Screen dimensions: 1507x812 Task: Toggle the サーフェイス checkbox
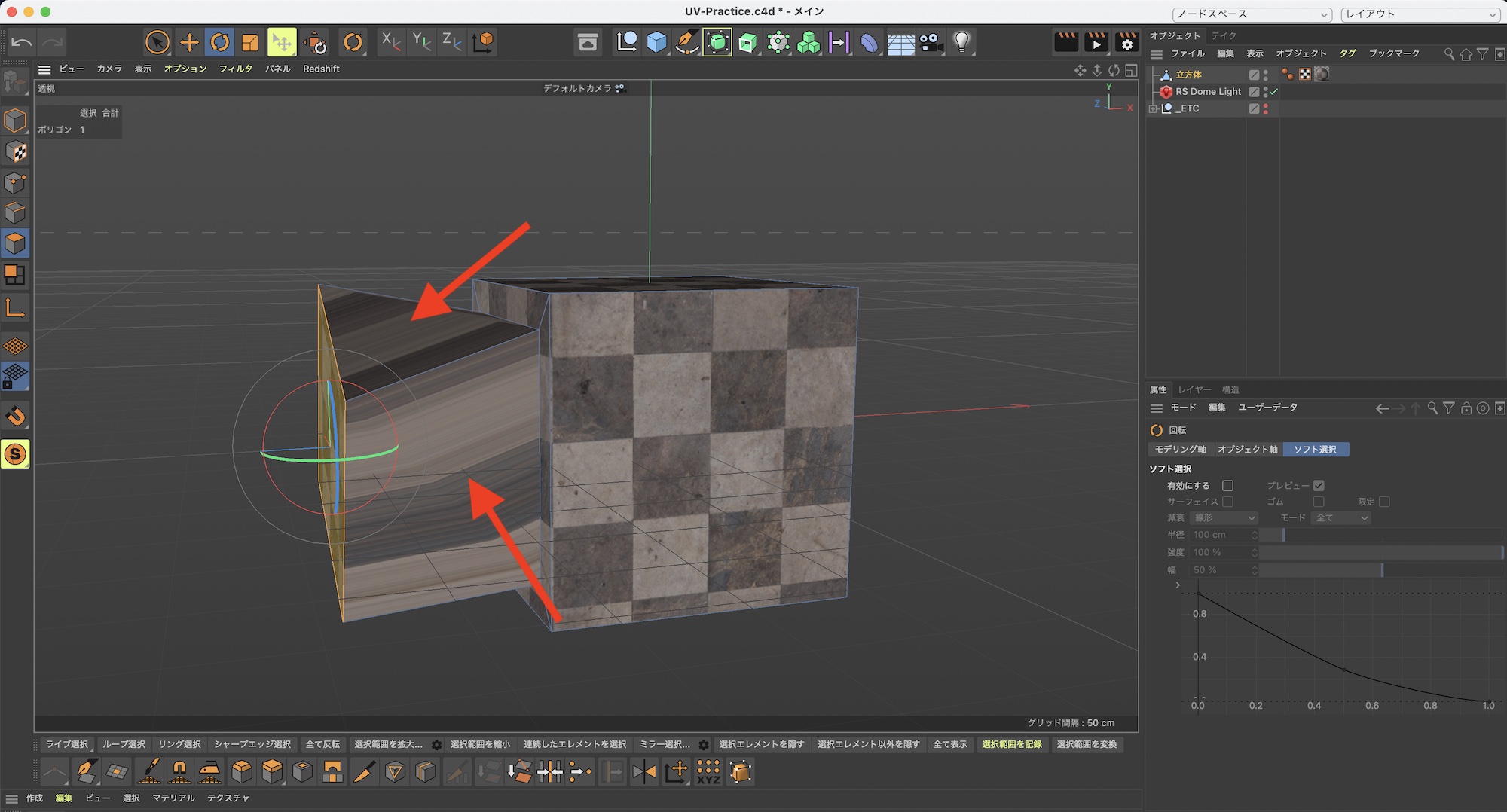point(1227,502)
